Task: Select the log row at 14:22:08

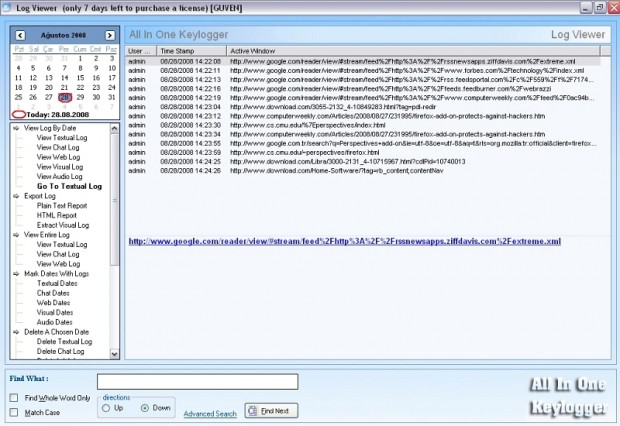Action: (x=363, y=62)
